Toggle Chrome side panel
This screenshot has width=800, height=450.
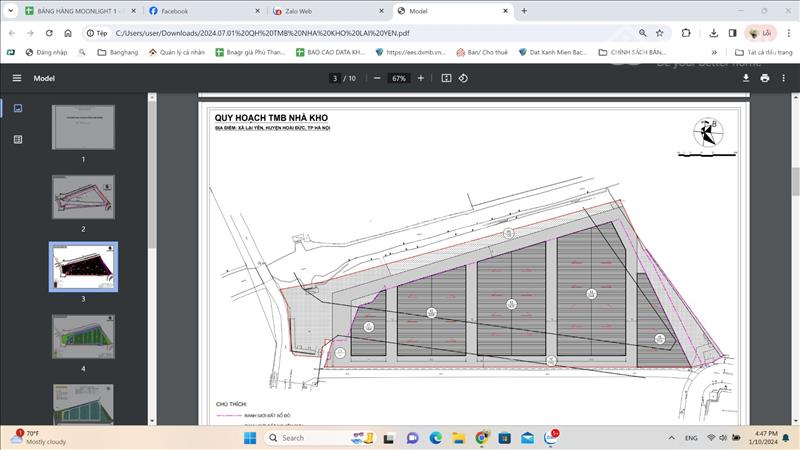(x=733, y=33)
